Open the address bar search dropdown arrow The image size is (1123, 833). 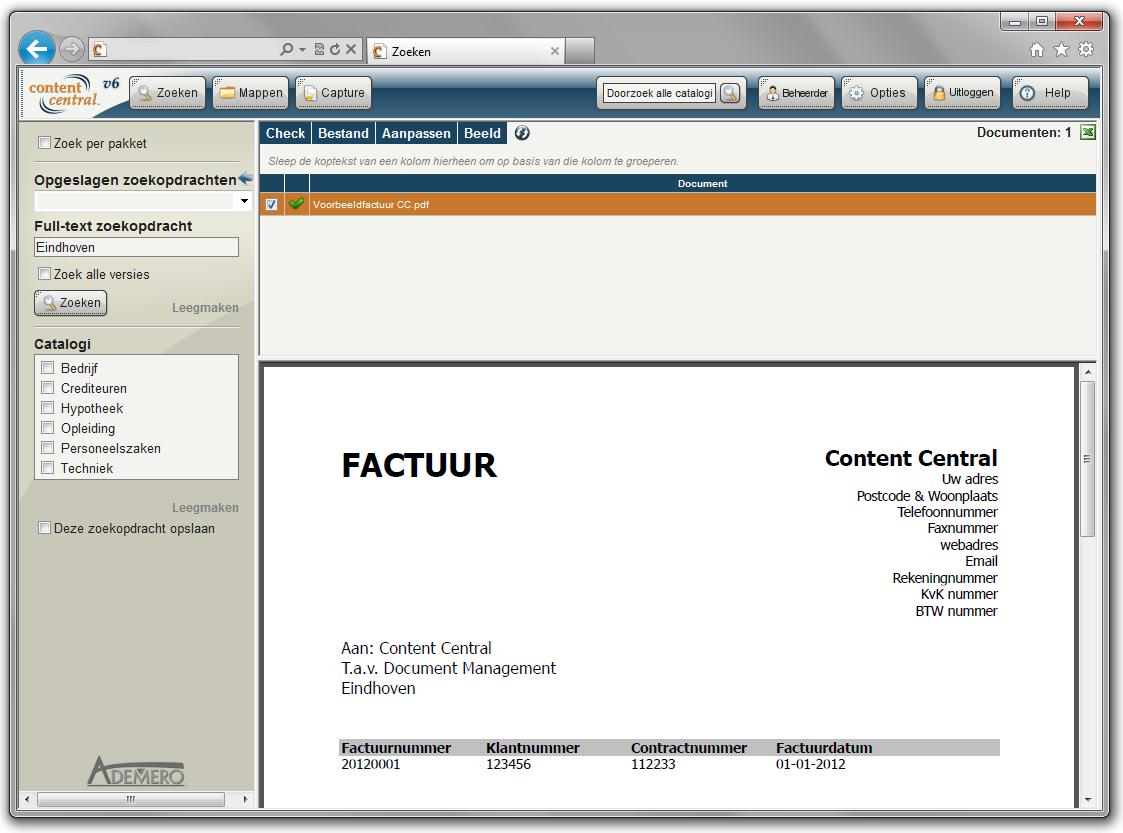[302, 49]
